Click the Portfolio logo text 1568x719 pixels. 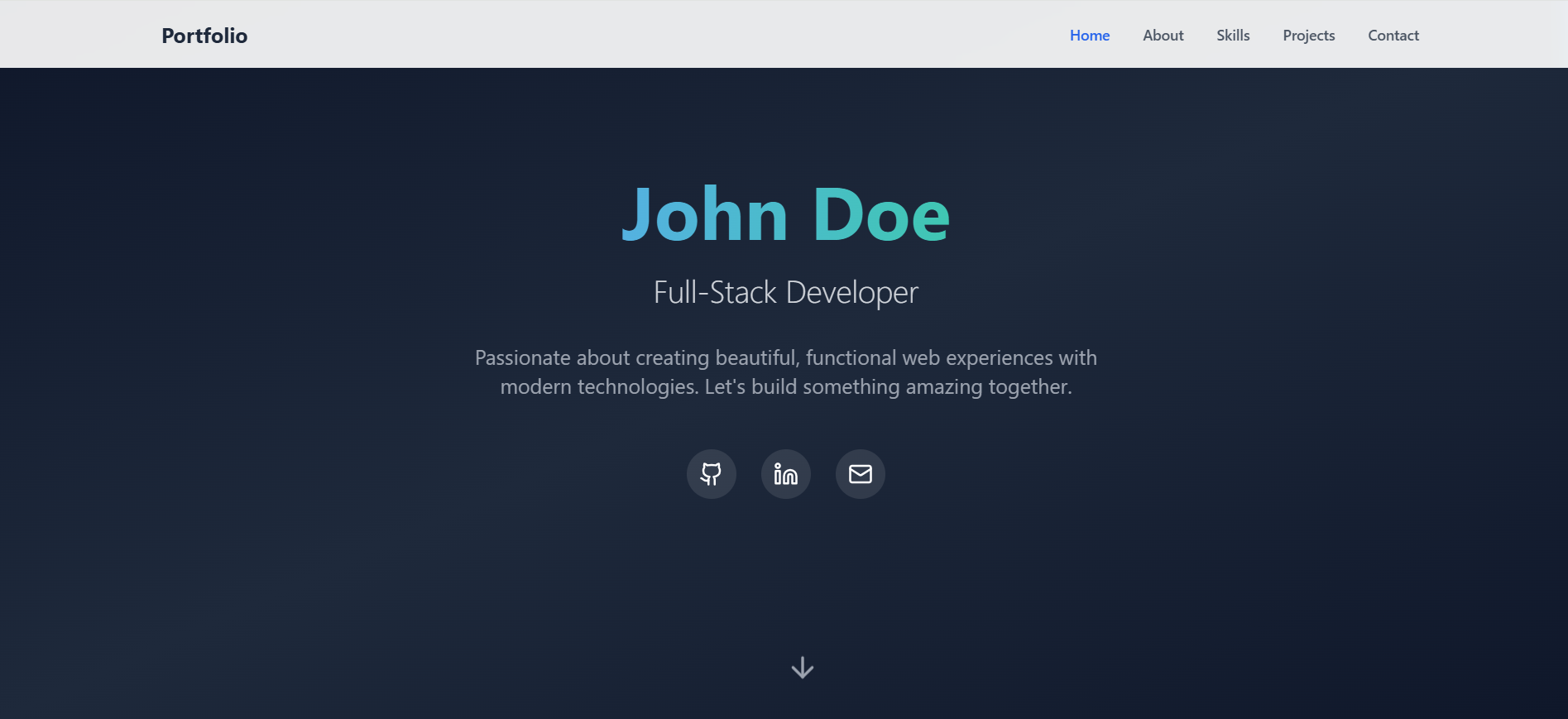click(204, 36)
